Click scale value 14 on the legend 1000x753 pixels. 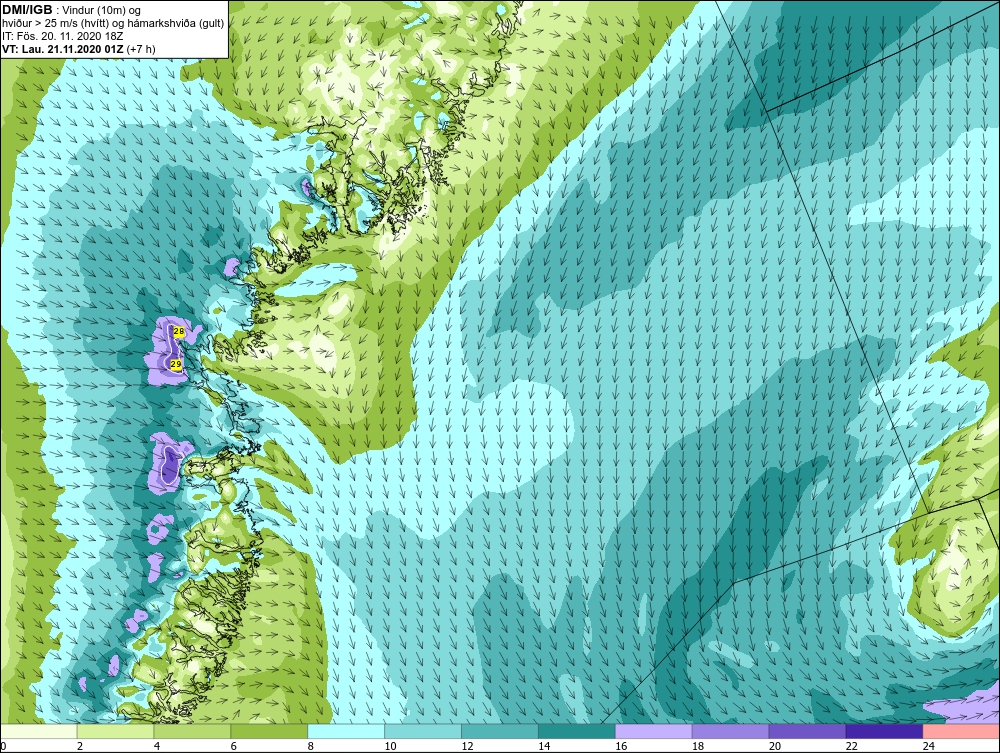(544, 746)
